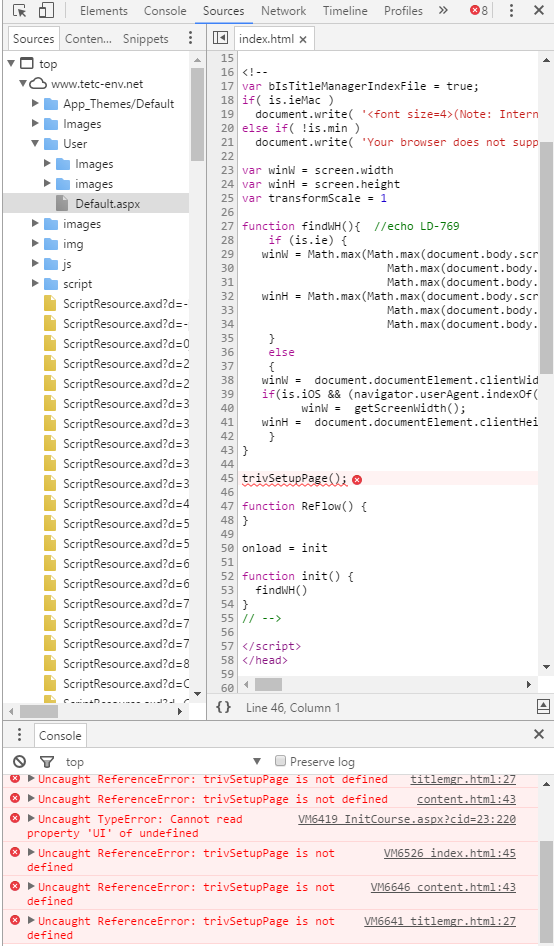Expand the lowercase images folder under User
Image resolution: width=554 pixels, height=946 pixels.
[x=48, y=183]
